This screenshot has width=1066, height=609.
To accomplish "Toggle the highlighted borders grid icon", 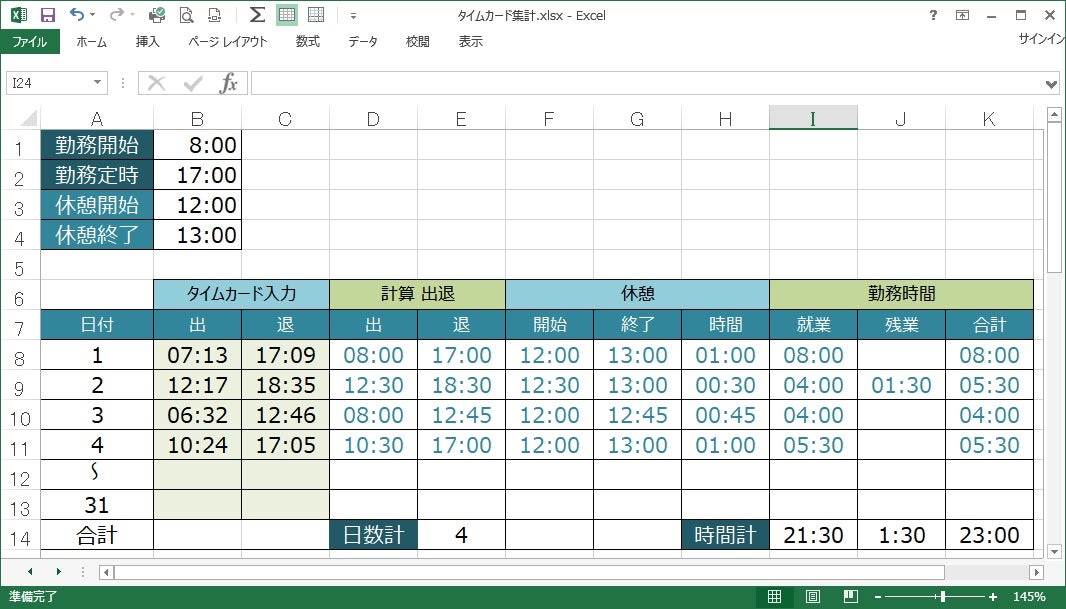I will [287, 15].
